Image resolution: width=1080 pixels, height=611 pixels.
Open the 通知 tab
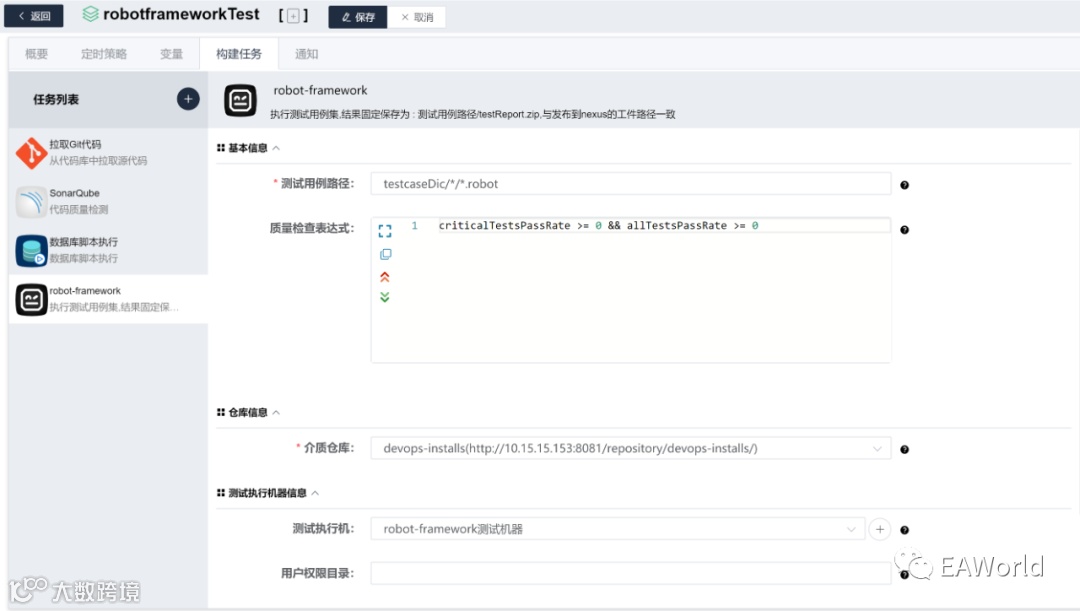307,54
